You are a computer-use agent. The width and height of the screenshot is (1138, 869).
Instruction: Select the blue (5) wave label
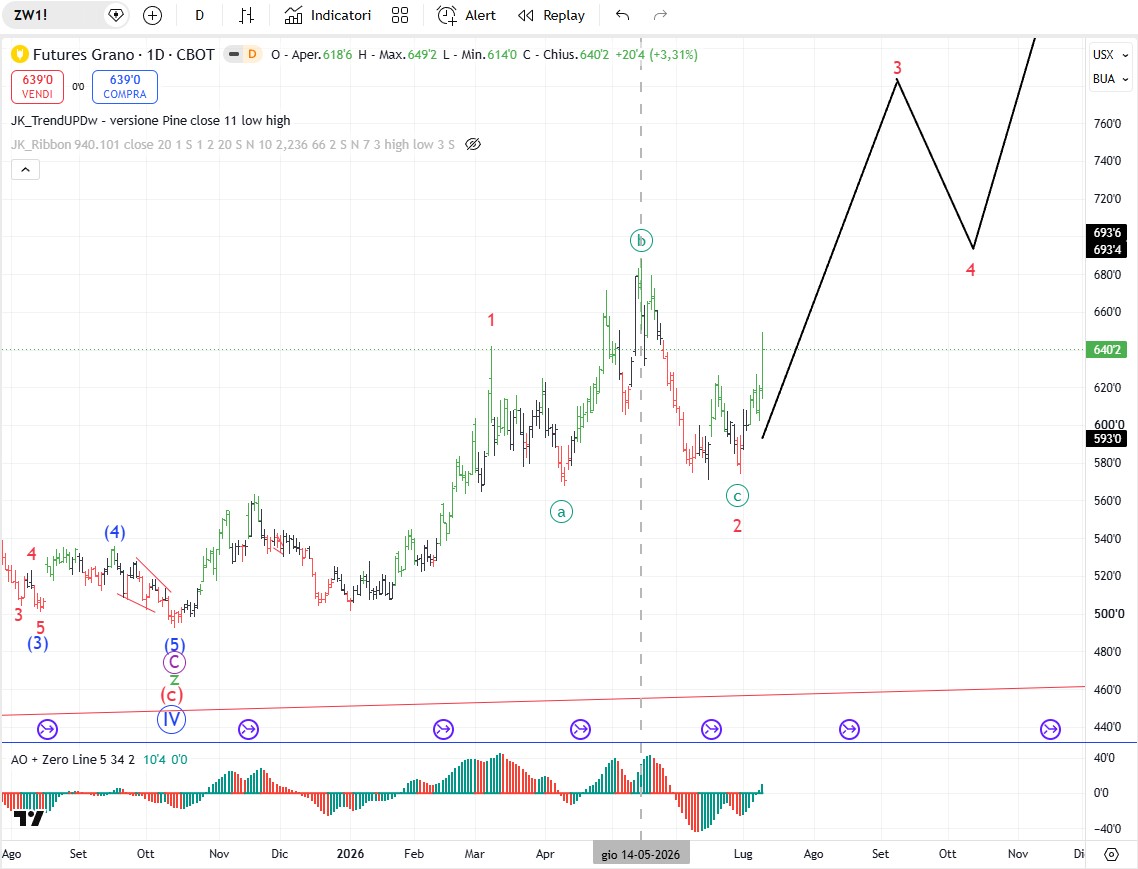pos(174,644)
